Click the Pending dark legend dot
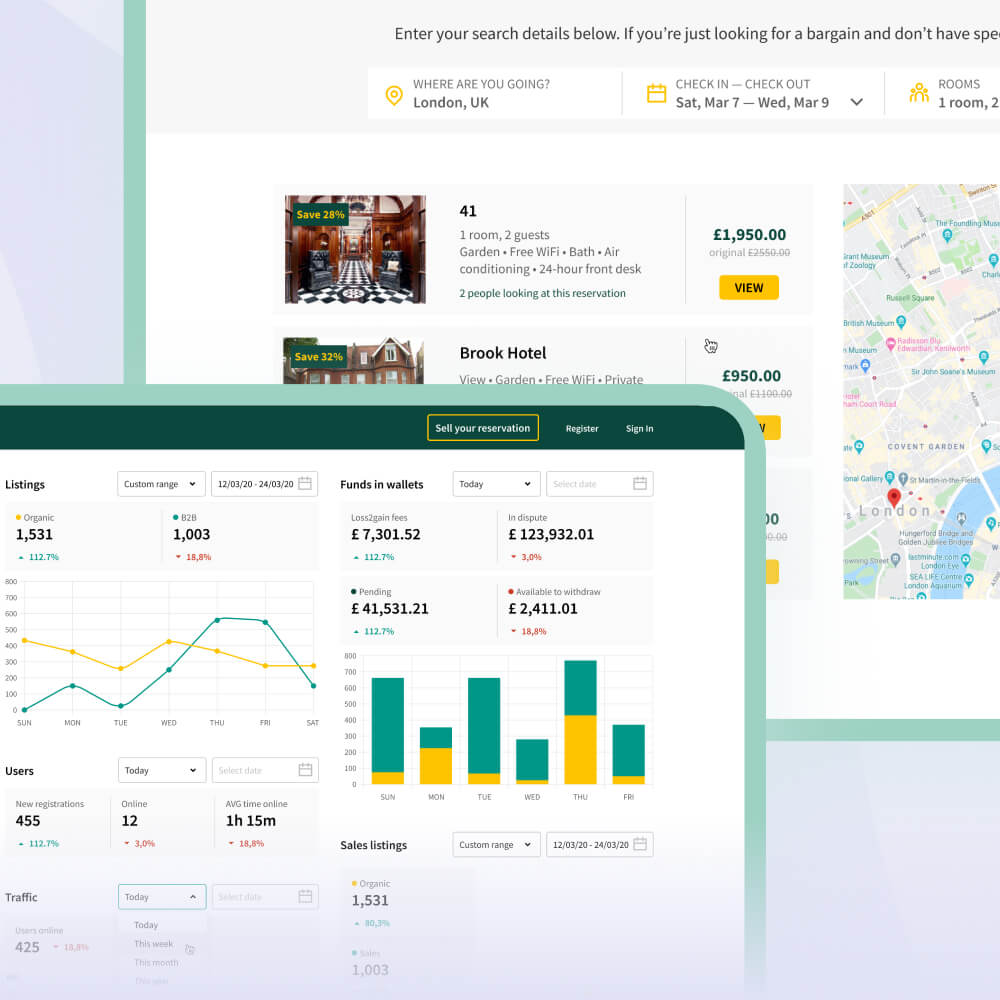The height and width of the screenshot is (1000, 1000). click(x=353, y=592)
